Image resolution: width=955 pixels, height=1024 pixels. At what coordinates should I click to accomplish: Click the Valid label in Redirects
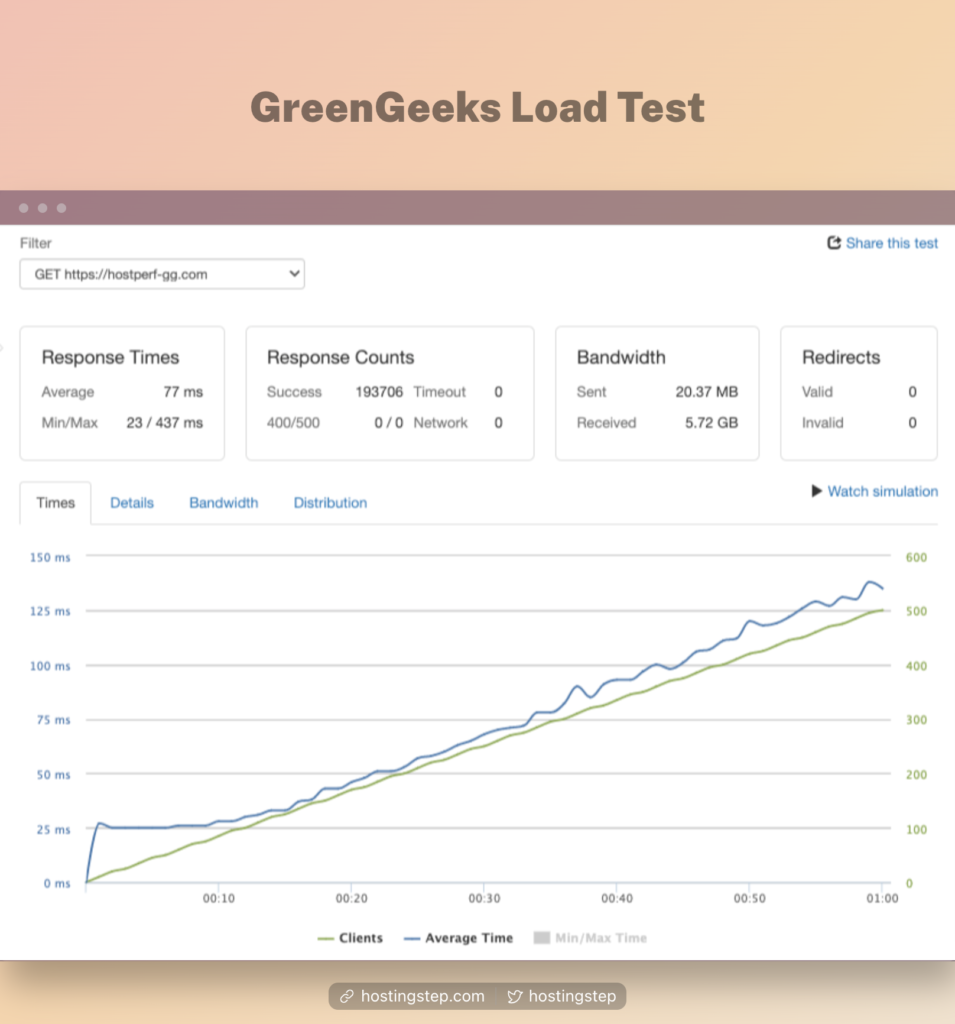[x=817, y=392]
